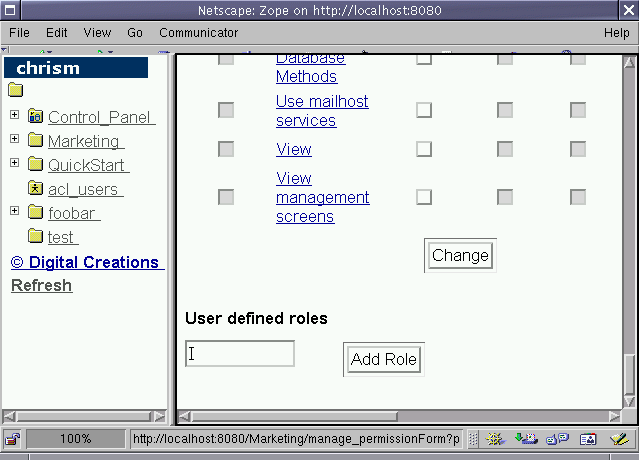The height and width of the screenshot is (460, 639).
Task: Click the test folder icon
Action: [35, 236]
